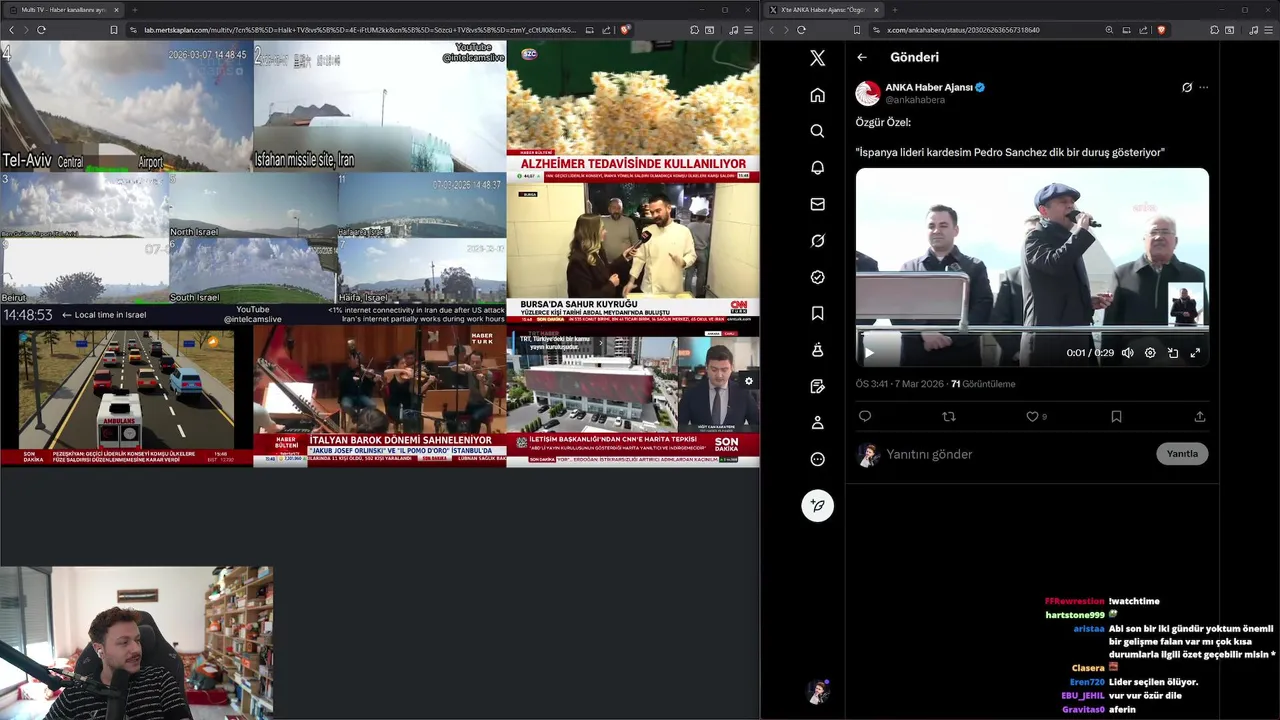This screenshot has height=720, width=1280.
Task: Click Grok explain icon on ANKA post
Action: (x=1186, y=87)
